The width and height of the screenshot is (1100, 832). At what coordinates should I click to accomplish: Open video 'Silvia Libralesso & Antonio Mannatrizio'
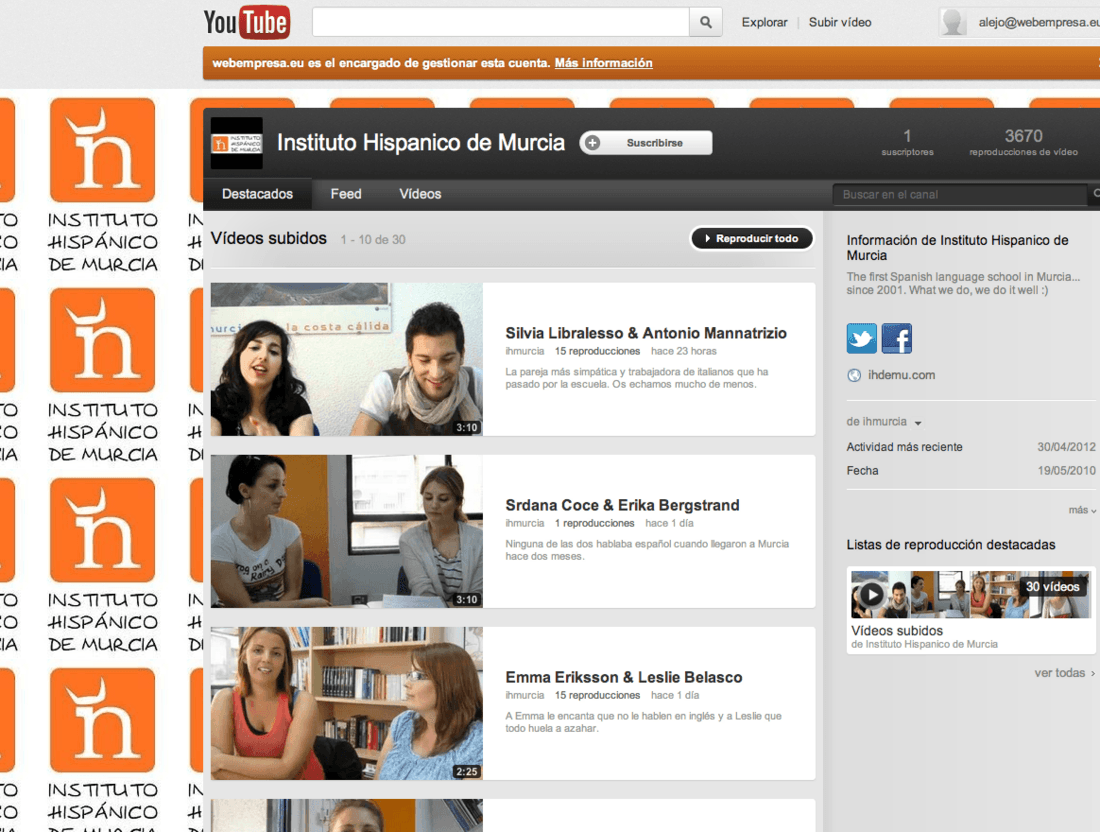[646, 333]
